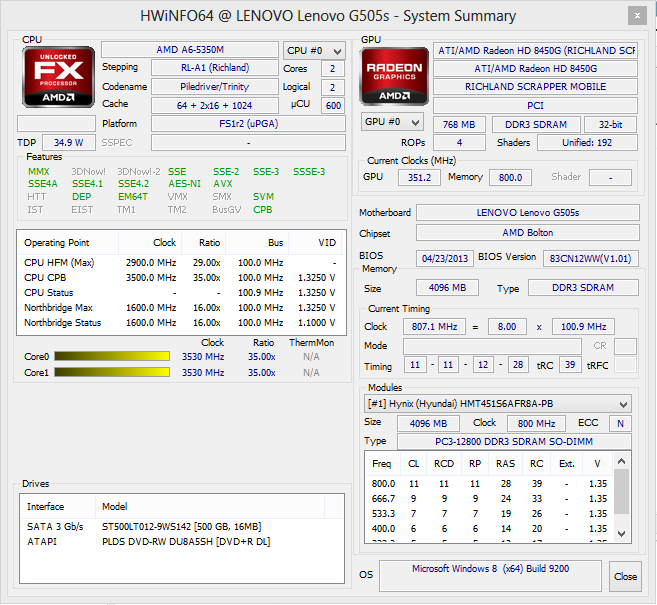Click the RICHLAND SCRAPPER MOBILE field

click(x=535, y=87)
